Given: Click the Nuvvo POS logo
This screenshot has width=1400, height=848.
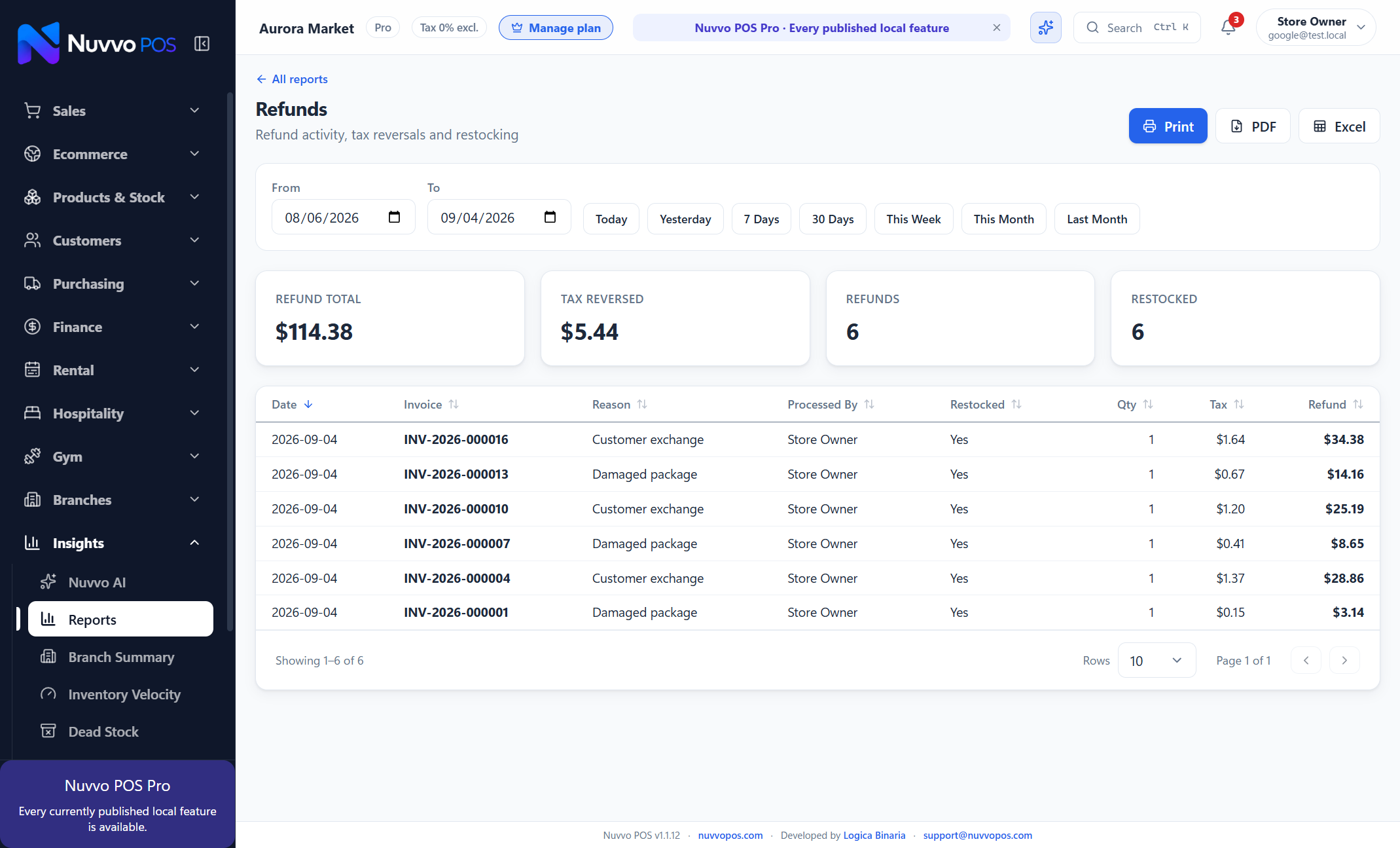Looking at the screenshot, I should point(96,43).
